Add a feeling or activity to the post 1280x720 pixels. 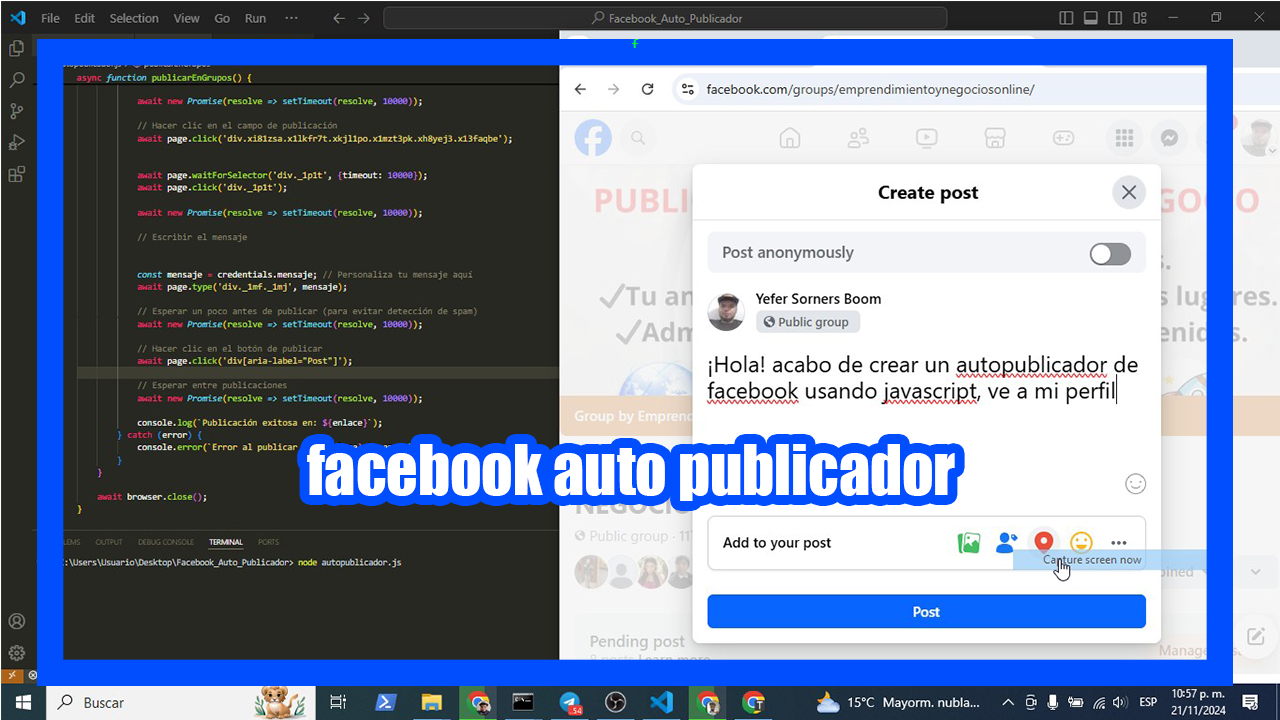click(1081, 543)
